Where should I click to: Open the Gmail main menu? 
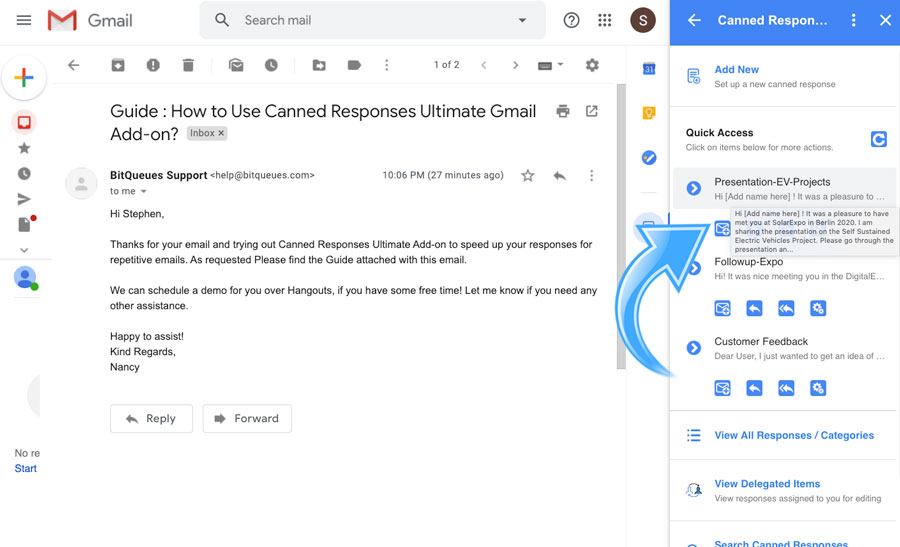24,20
